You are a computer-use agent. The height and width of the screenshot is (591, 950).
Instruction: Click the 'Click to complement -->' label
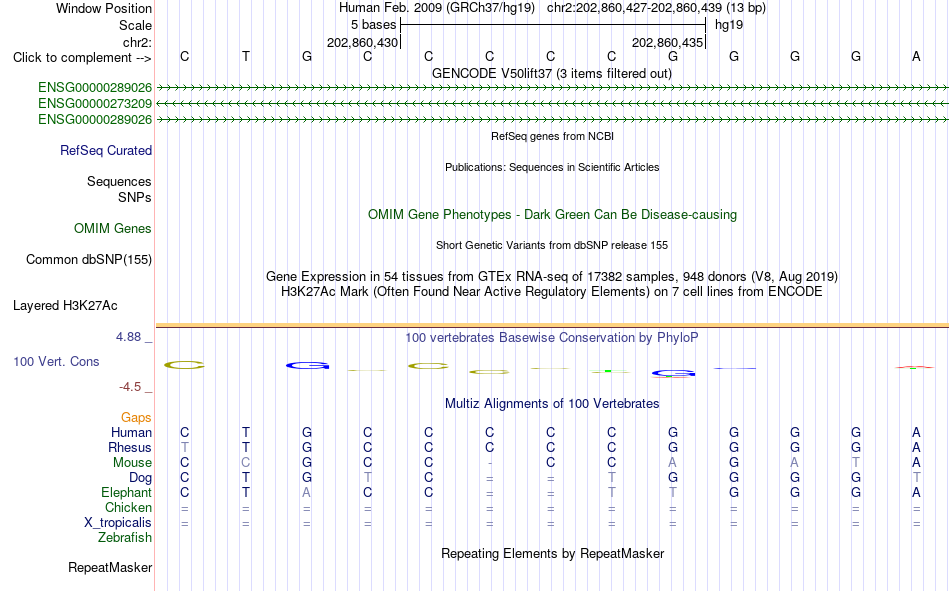[x=82, y=58]
